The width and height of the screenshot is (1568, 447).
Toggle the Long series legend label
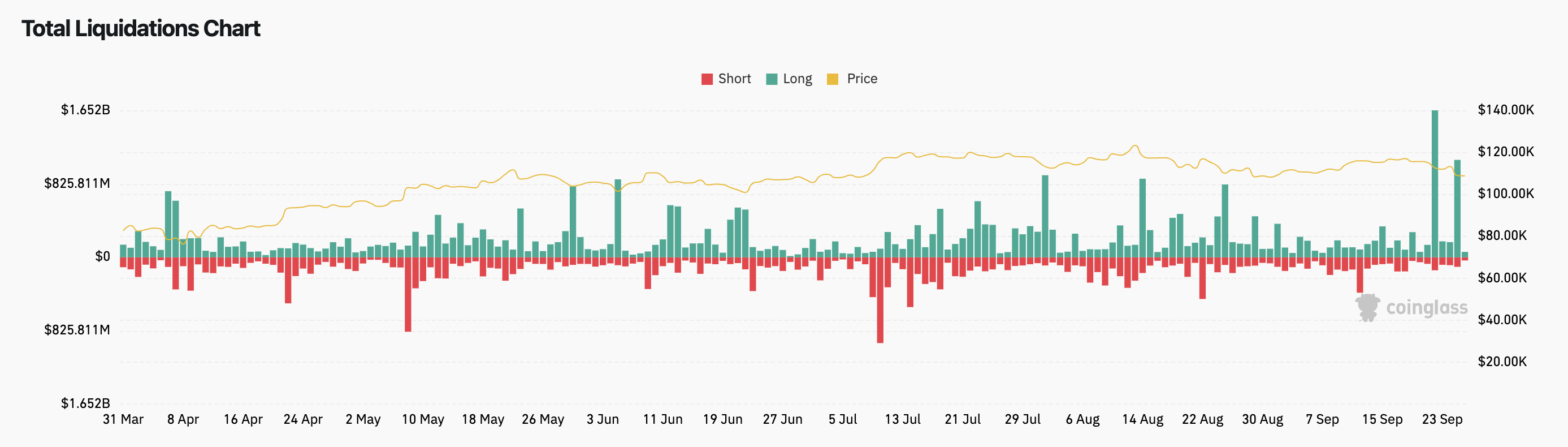[x=798, y=79]
